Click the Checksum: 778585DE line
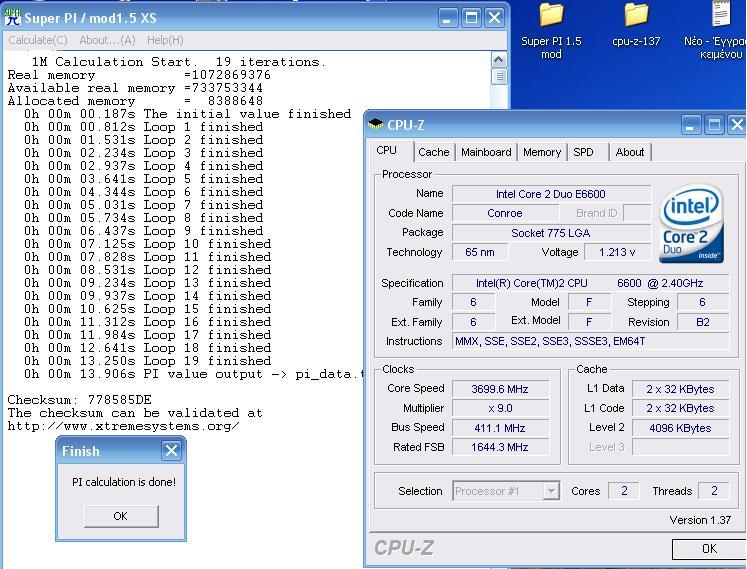 (x=80, y=400)
